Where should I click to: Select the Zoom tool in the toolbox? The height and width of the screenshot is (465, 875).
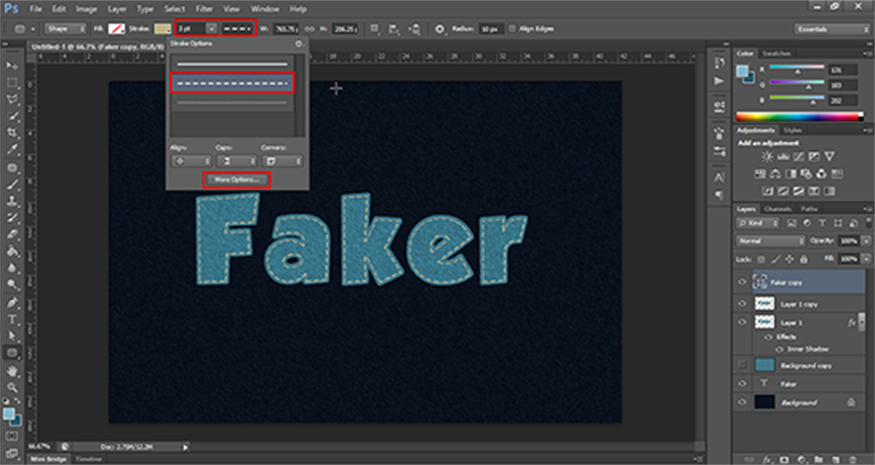[12, 387]
